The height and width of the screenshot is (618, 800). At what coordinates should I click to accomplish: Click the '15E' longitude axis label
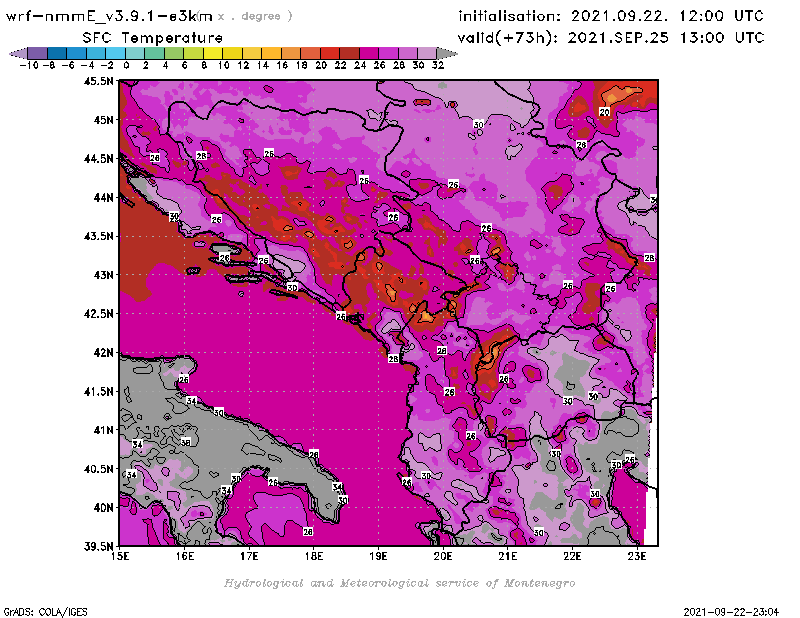(x=120, y=556)
